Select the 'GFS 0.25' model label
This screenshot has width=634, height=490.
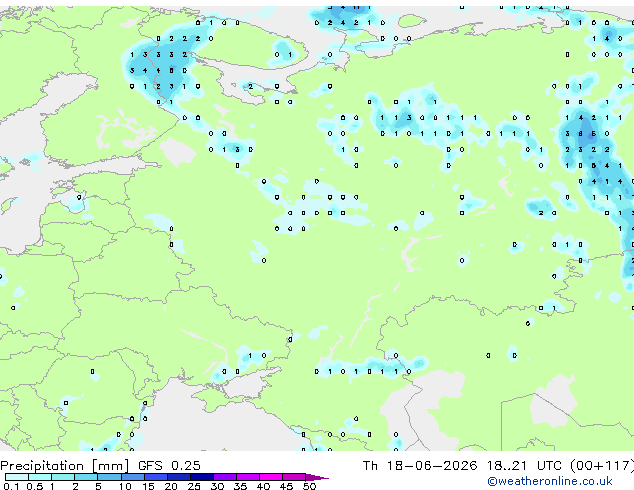(x=169, y=466)
